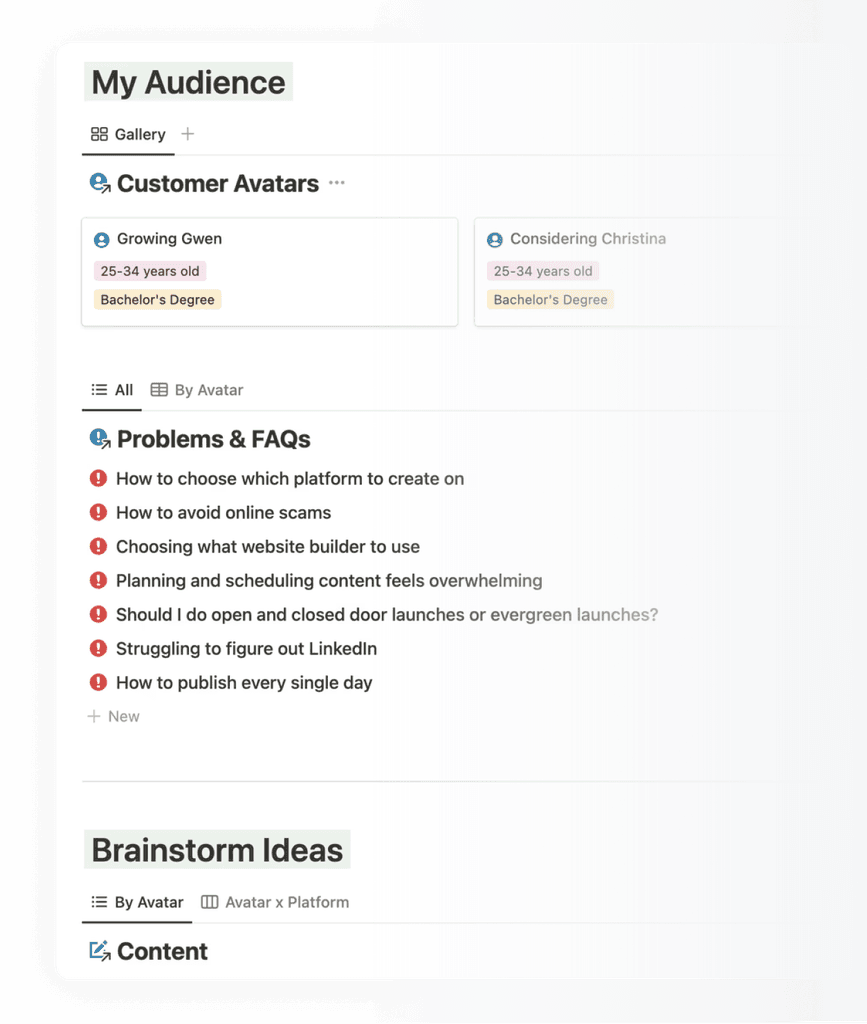Click the Customer Avatars linked database icon

click(x=99, y=182)
